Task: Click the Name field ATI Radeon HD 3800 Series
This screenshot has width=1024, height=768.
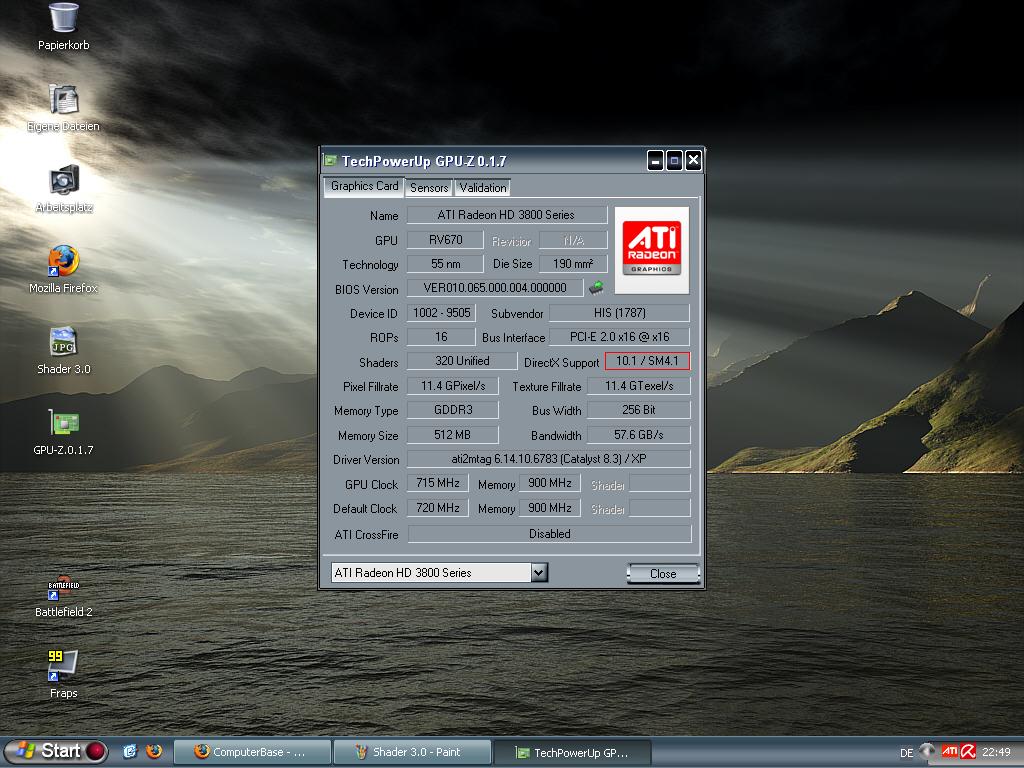Action: [507, 215]
